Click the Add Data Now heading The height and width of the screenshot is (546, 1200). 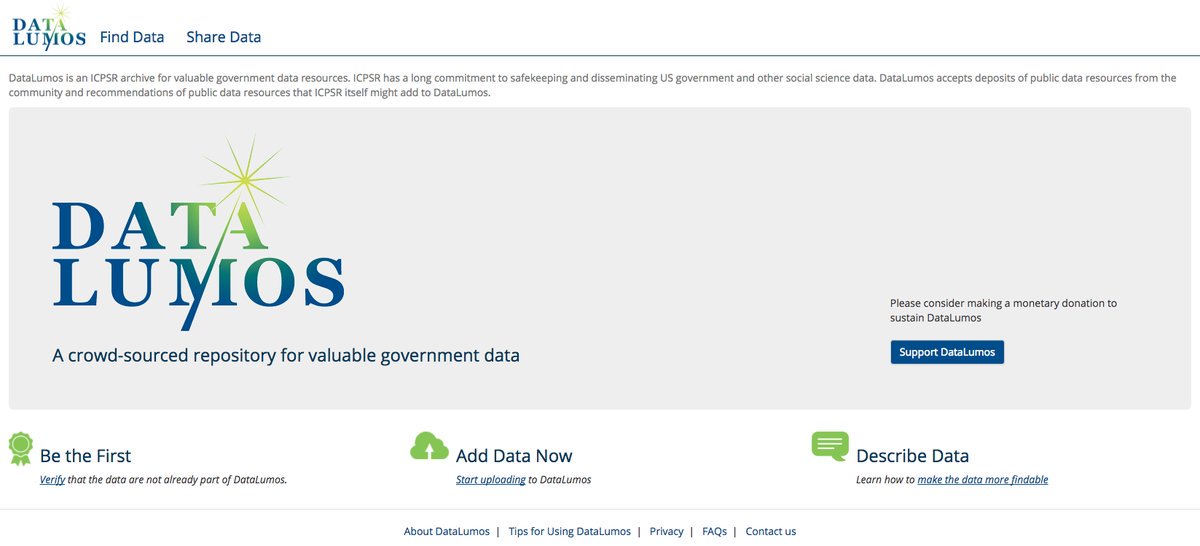point(514,456)
